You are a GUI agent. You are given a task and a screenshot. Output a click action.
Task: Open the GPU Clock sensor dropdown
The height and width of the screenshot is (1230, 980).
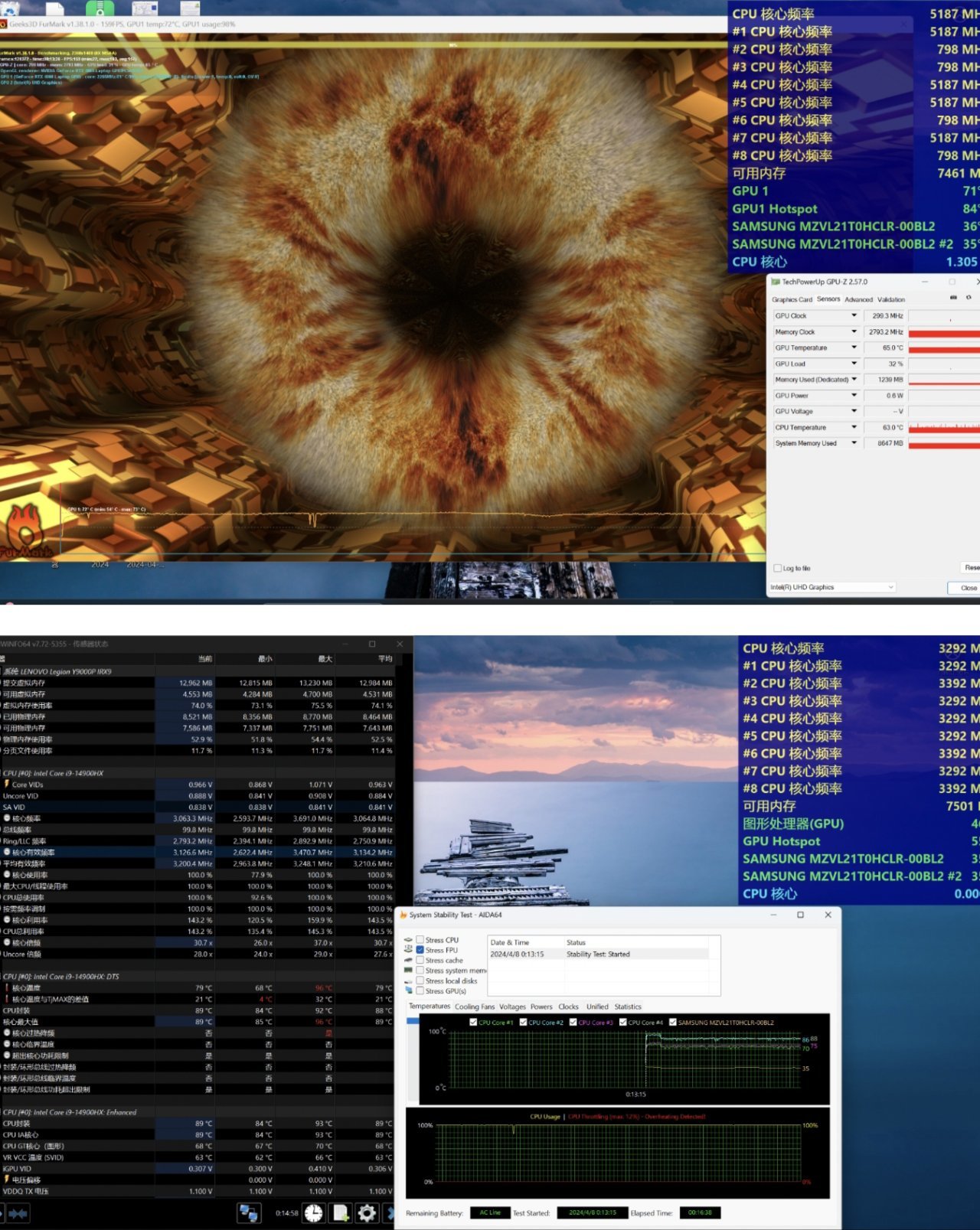click(854, 315)
